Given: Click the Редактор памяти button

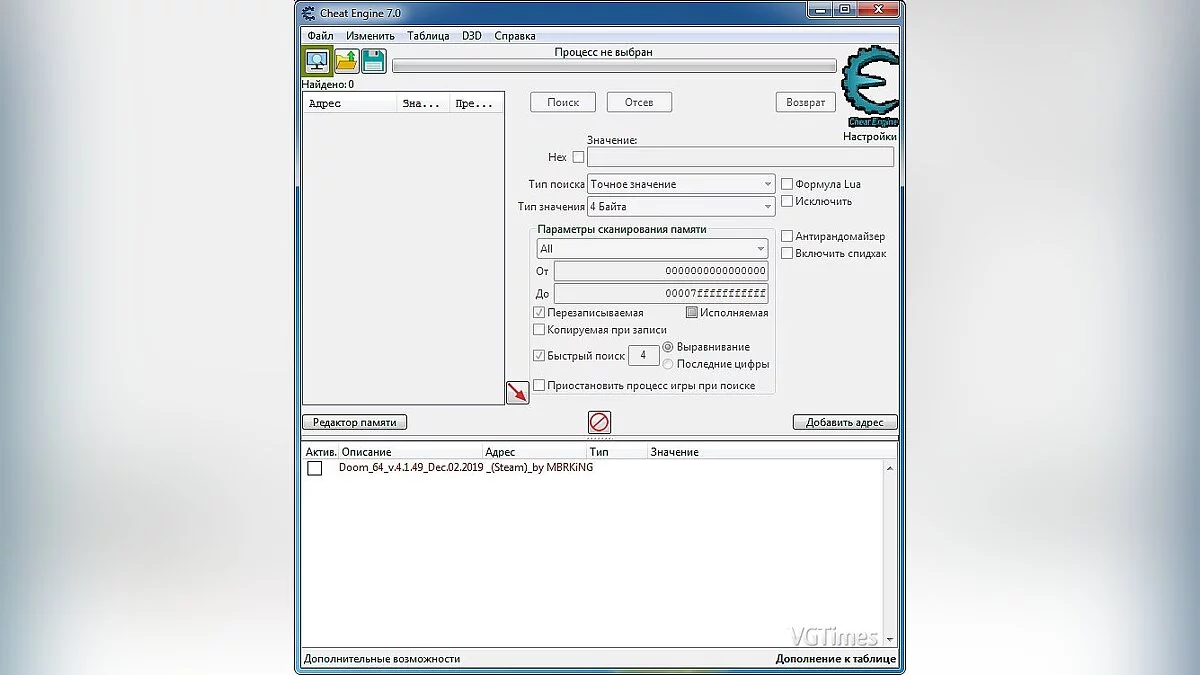Looking at the screenshot, I should click(x=354, y=422).
